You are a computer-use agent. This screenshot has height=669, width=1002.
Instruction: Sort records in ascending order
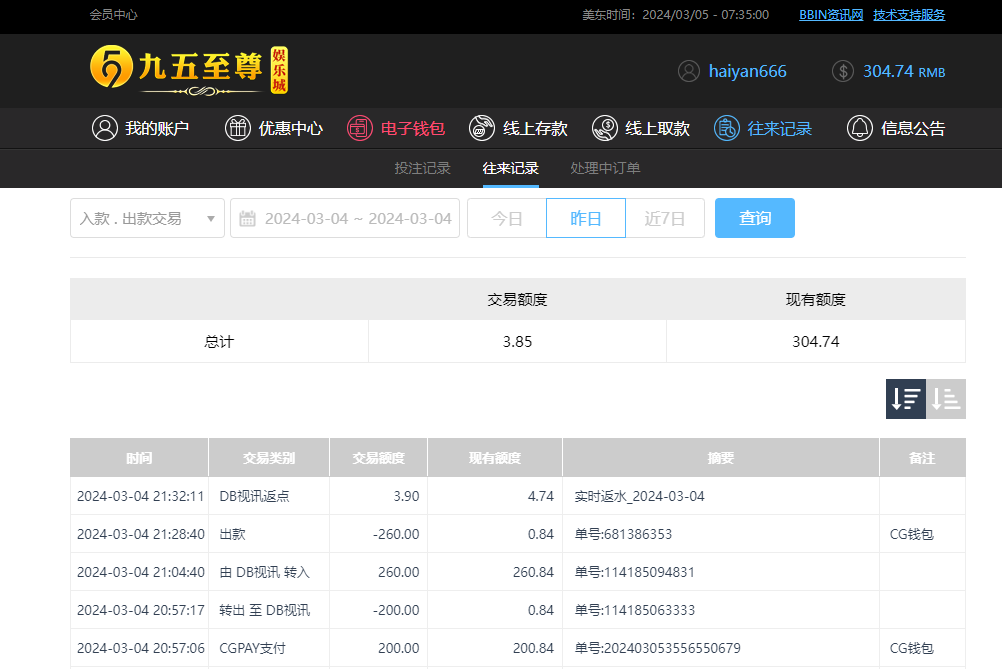coord(946,399)
